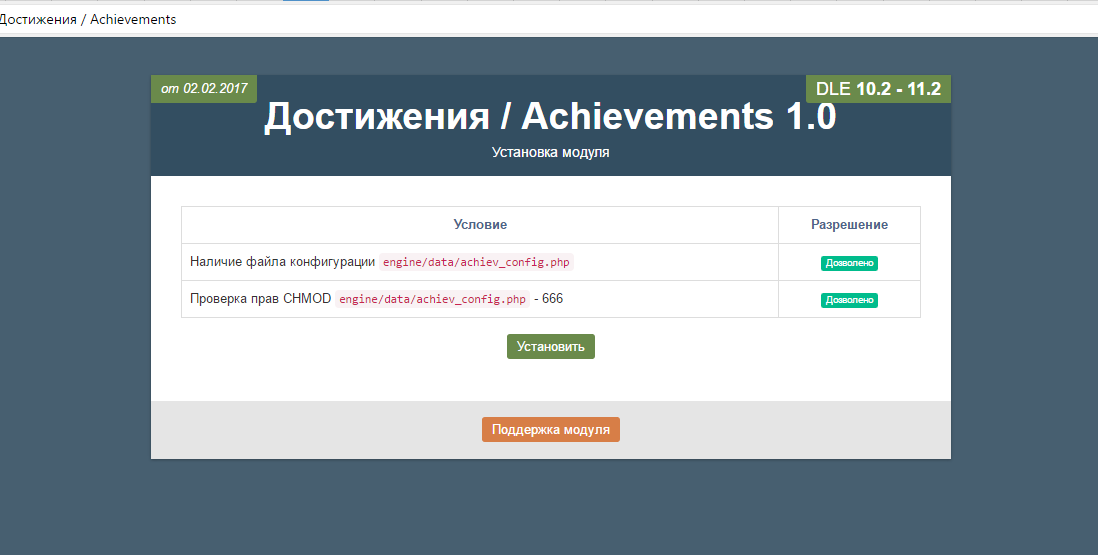1098x555 pixels.
Task: Click the page title text at top
Action: [88, 19]
